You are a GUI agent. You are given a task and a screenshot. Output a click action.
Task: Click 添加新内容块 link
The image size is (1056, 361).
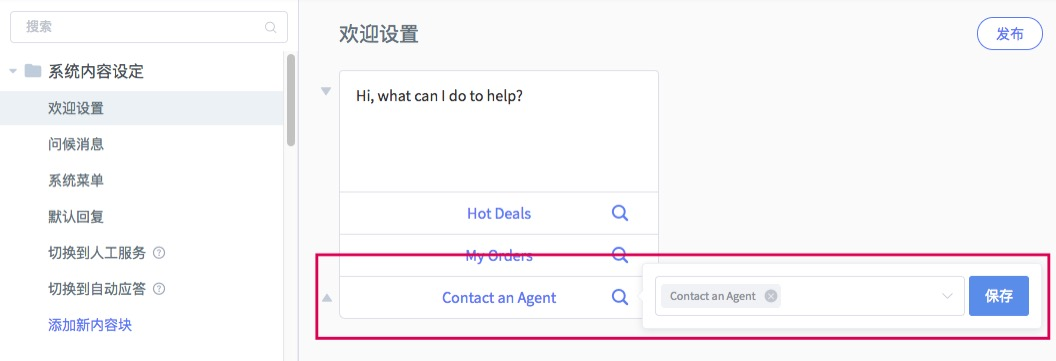[90, 325]
